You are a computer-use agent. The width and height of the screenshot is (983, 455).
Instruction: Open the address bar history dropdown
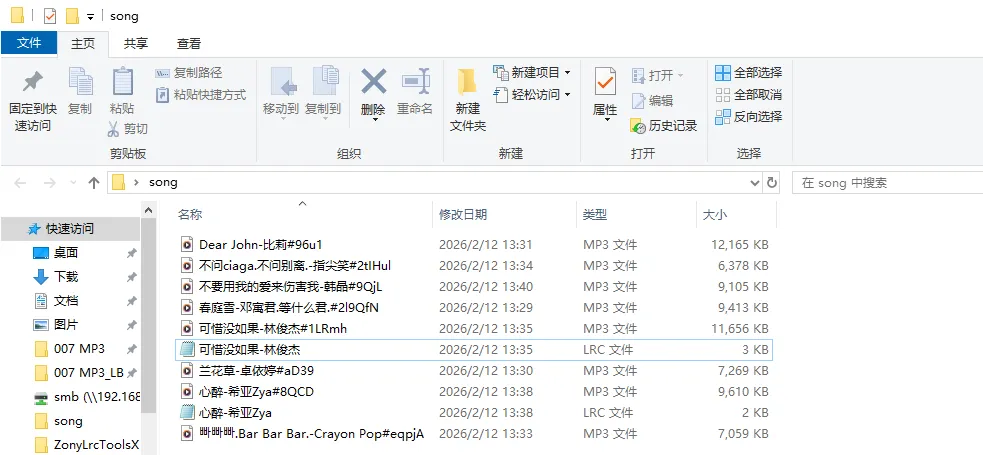(755, 183)
